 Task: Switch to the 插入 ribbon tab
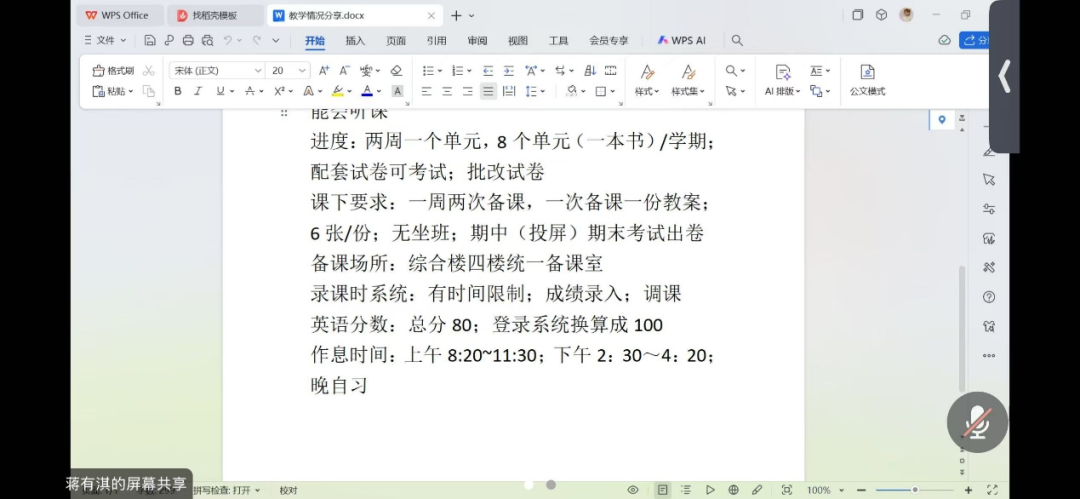pyautogui.click(x=355, y=41)
